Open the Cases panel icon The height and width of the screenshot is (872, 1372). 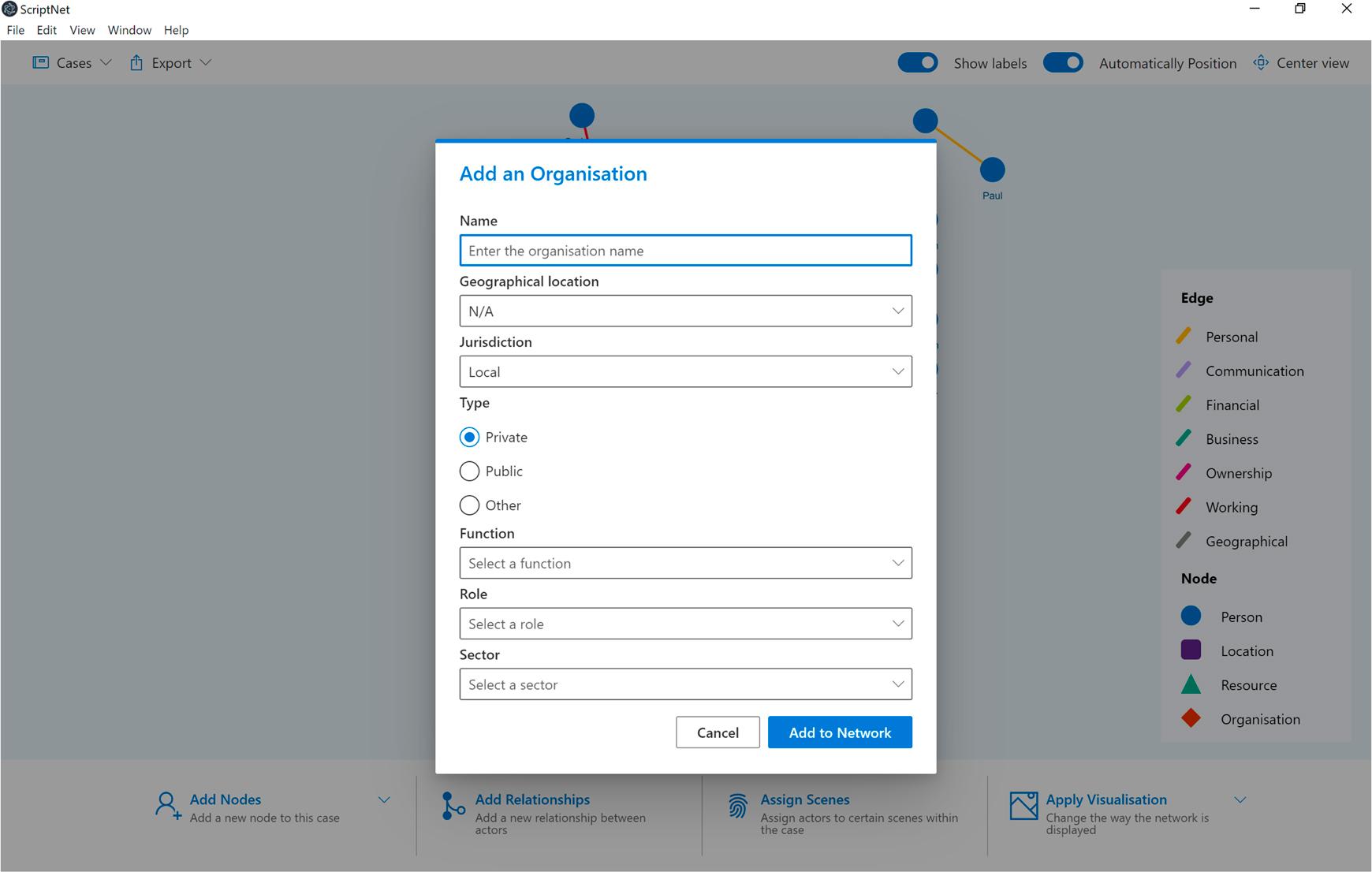(x=40, y=61)
